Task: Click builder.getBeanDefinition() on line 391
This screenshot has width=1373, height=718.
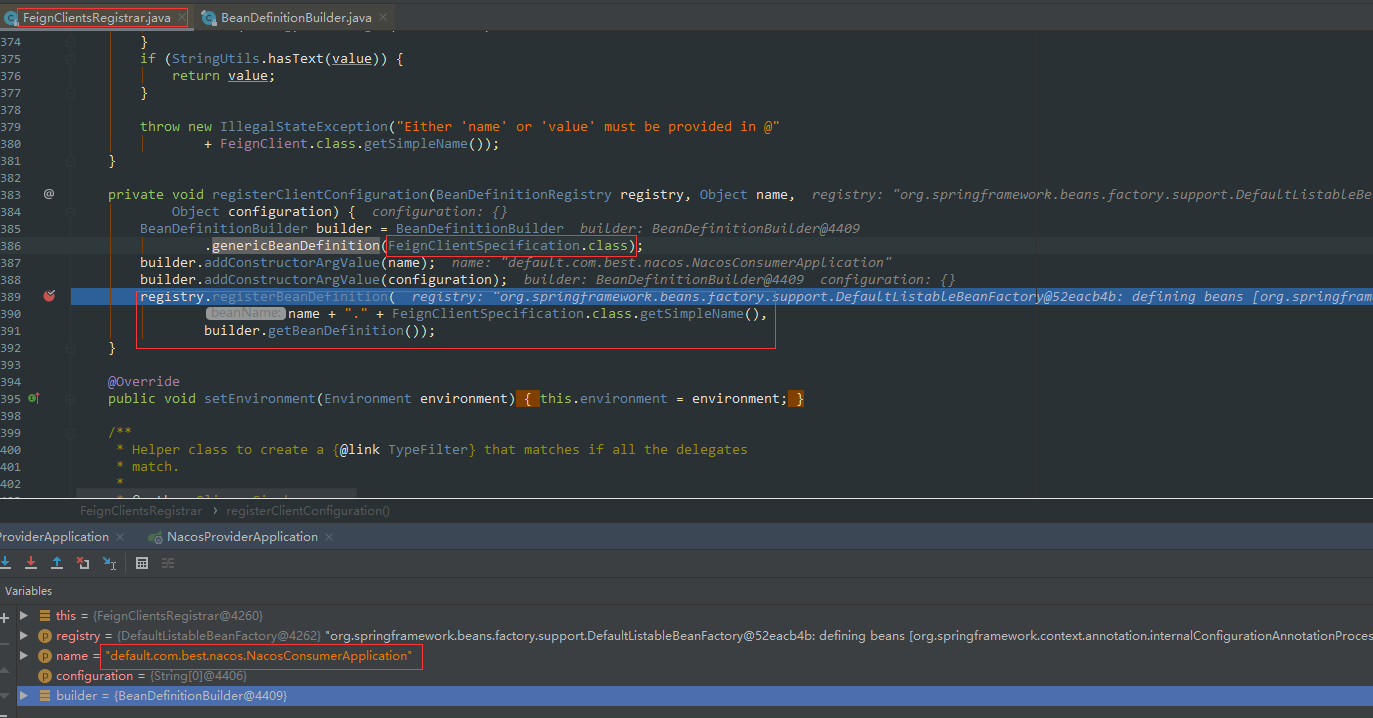Action: pyautogui.click(x=316, y=330)
